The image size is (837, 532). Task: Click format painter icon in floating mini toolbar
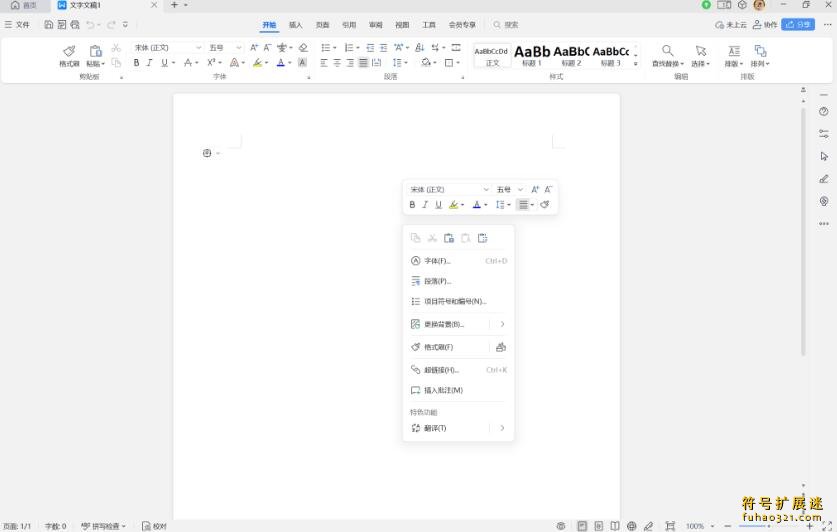(x=544, y=204)
